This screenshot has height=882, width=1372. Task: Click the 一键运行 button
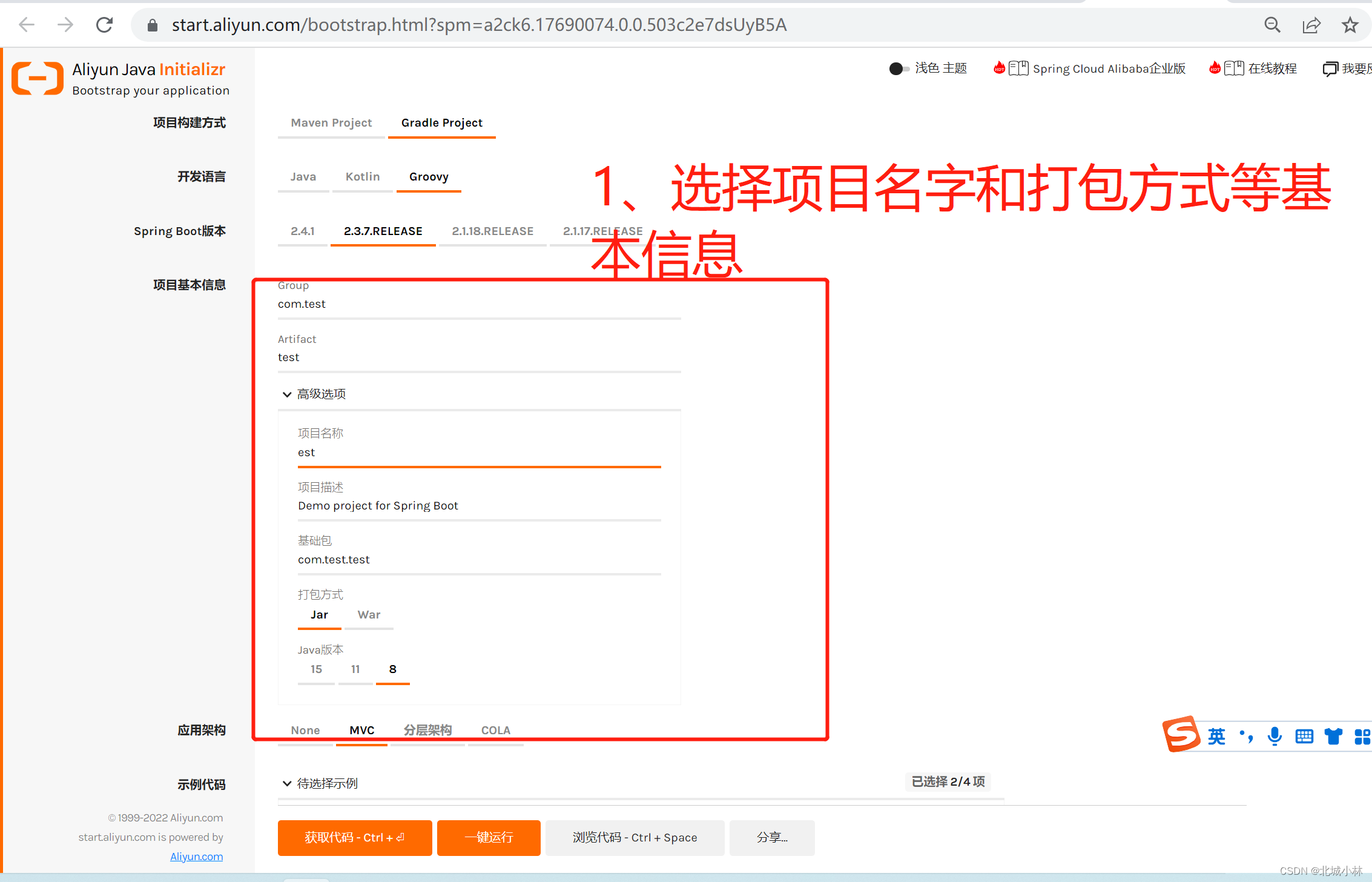pyautogui.click(x=489, y=838)
